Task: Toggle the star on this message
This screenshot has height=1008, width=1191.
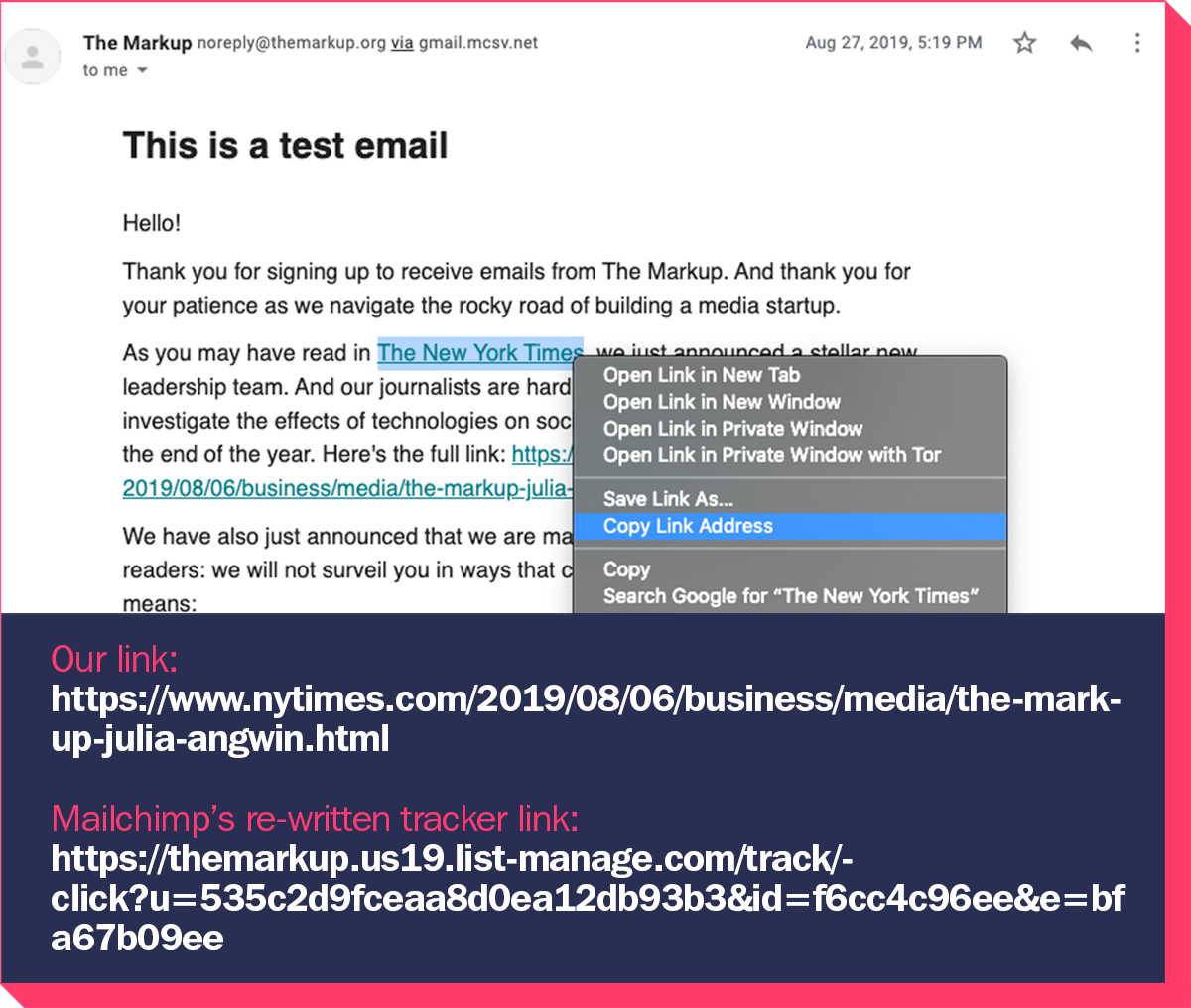Action: [x=1023, y=42]
